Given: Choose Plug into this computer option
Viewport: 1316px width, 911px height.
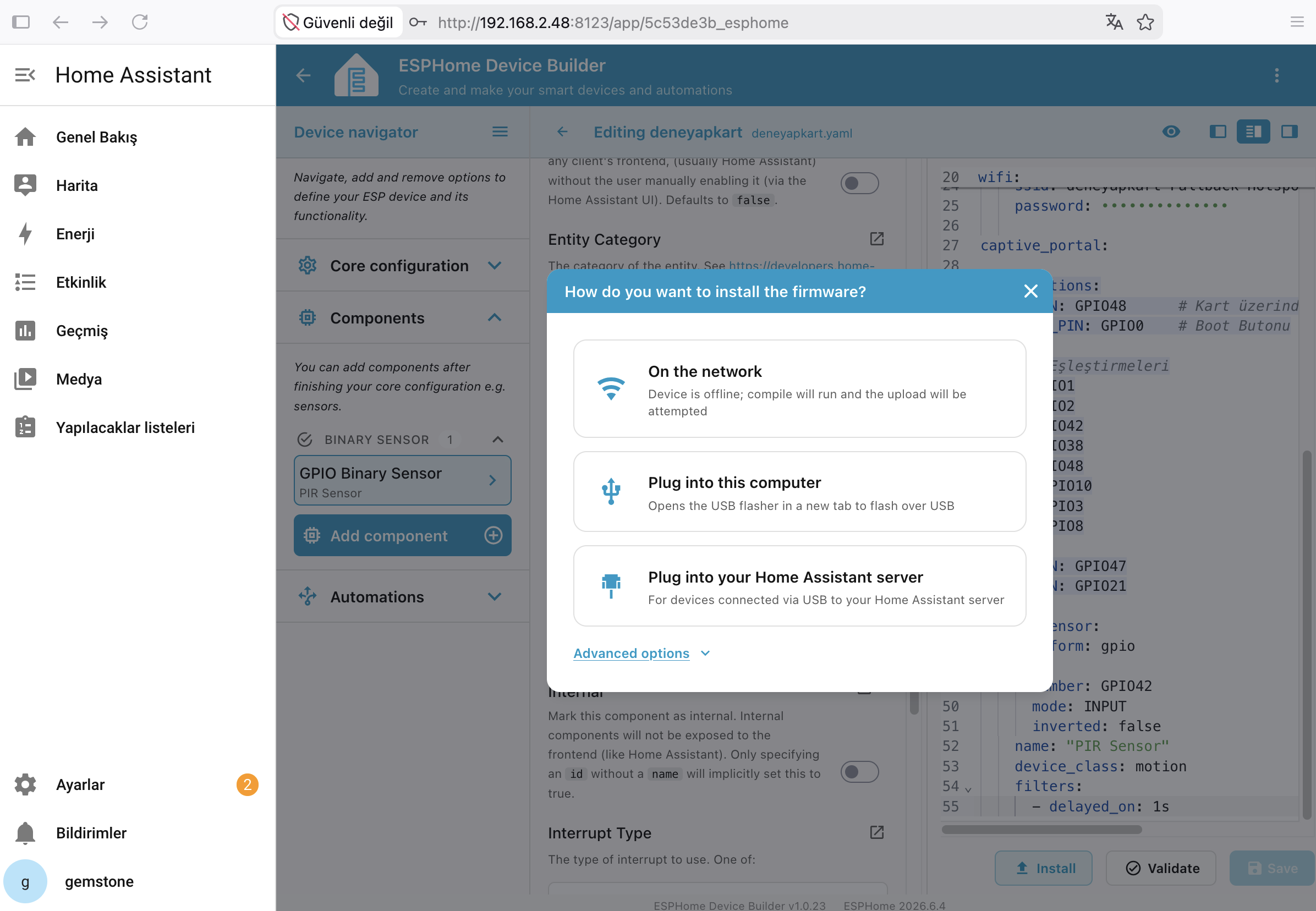Looking at the screenshot, I should pos(799,491).
